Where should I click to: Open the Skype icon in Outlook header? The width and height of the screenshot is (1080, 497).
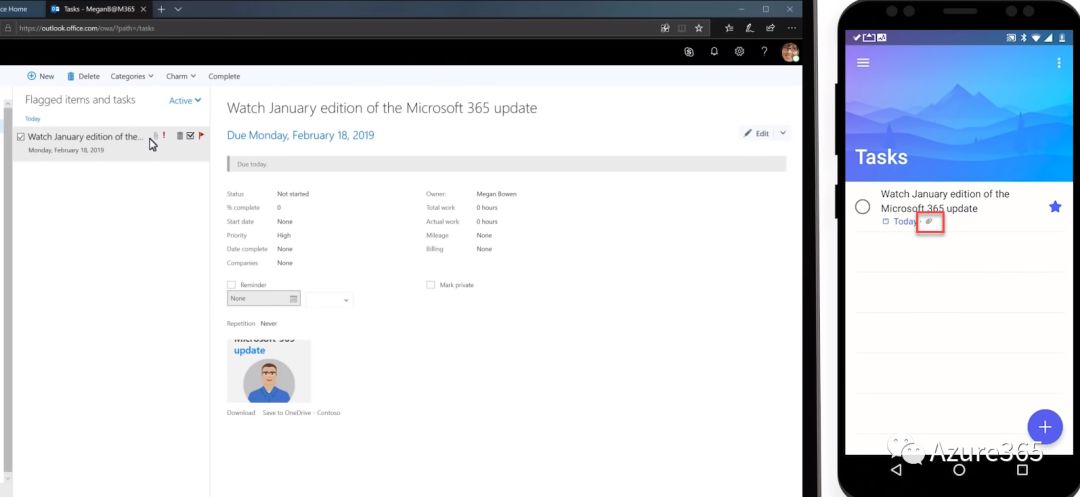(x=688, y=52)
